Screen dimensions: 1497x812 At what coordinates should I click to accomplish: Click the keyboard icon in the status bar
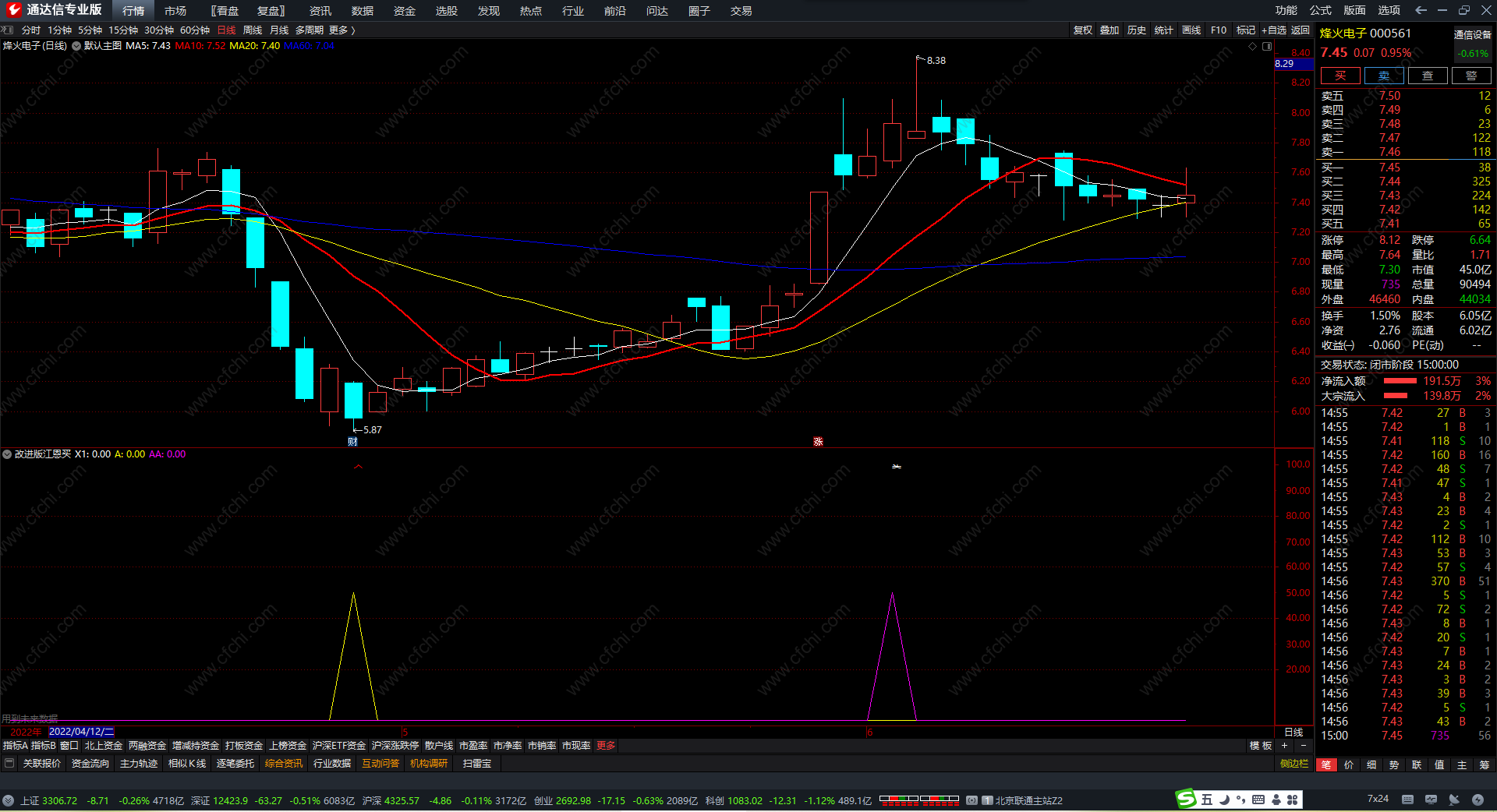1407,800
